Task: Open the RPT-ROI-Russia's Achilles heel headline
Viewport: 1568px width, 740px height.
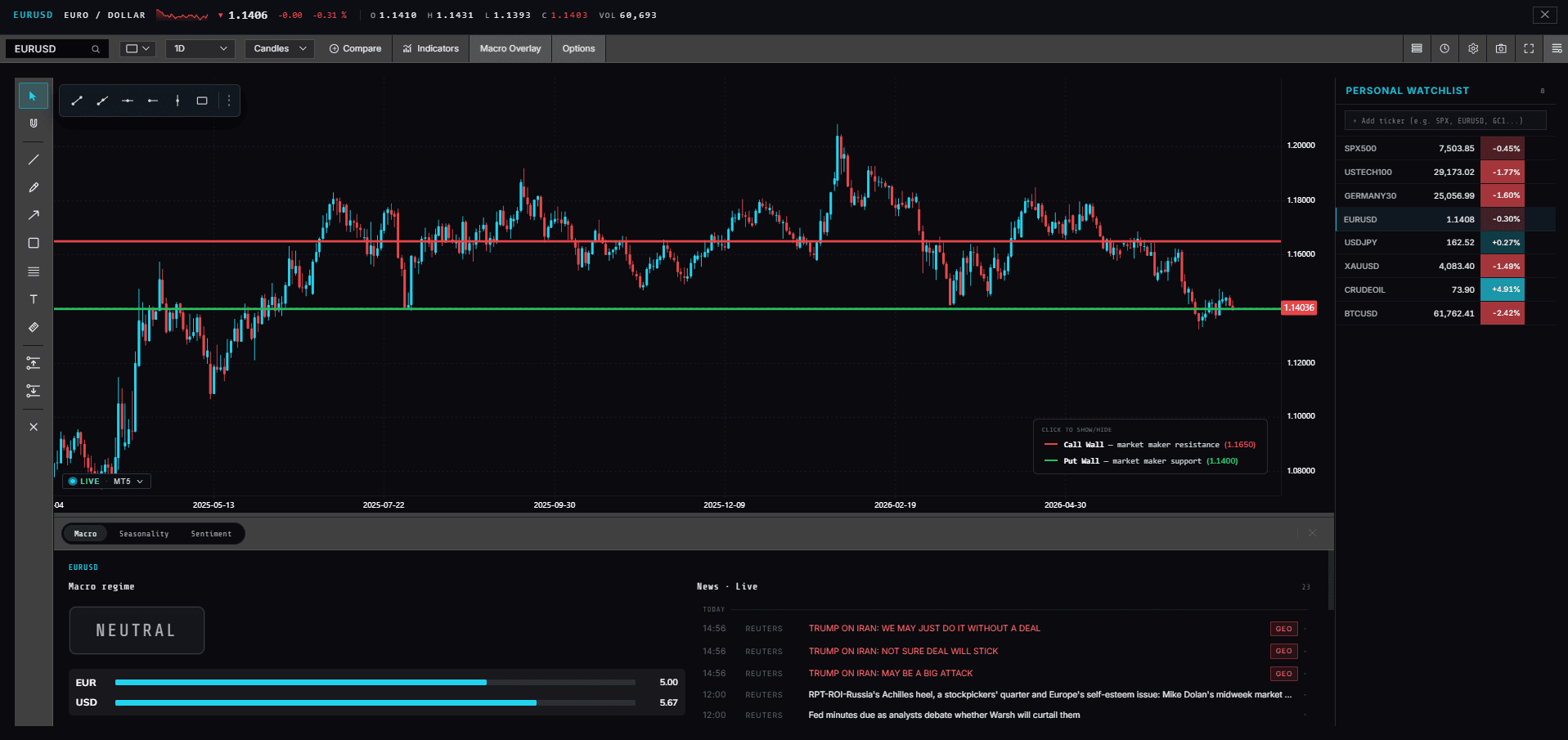Action: point(1050,695)
